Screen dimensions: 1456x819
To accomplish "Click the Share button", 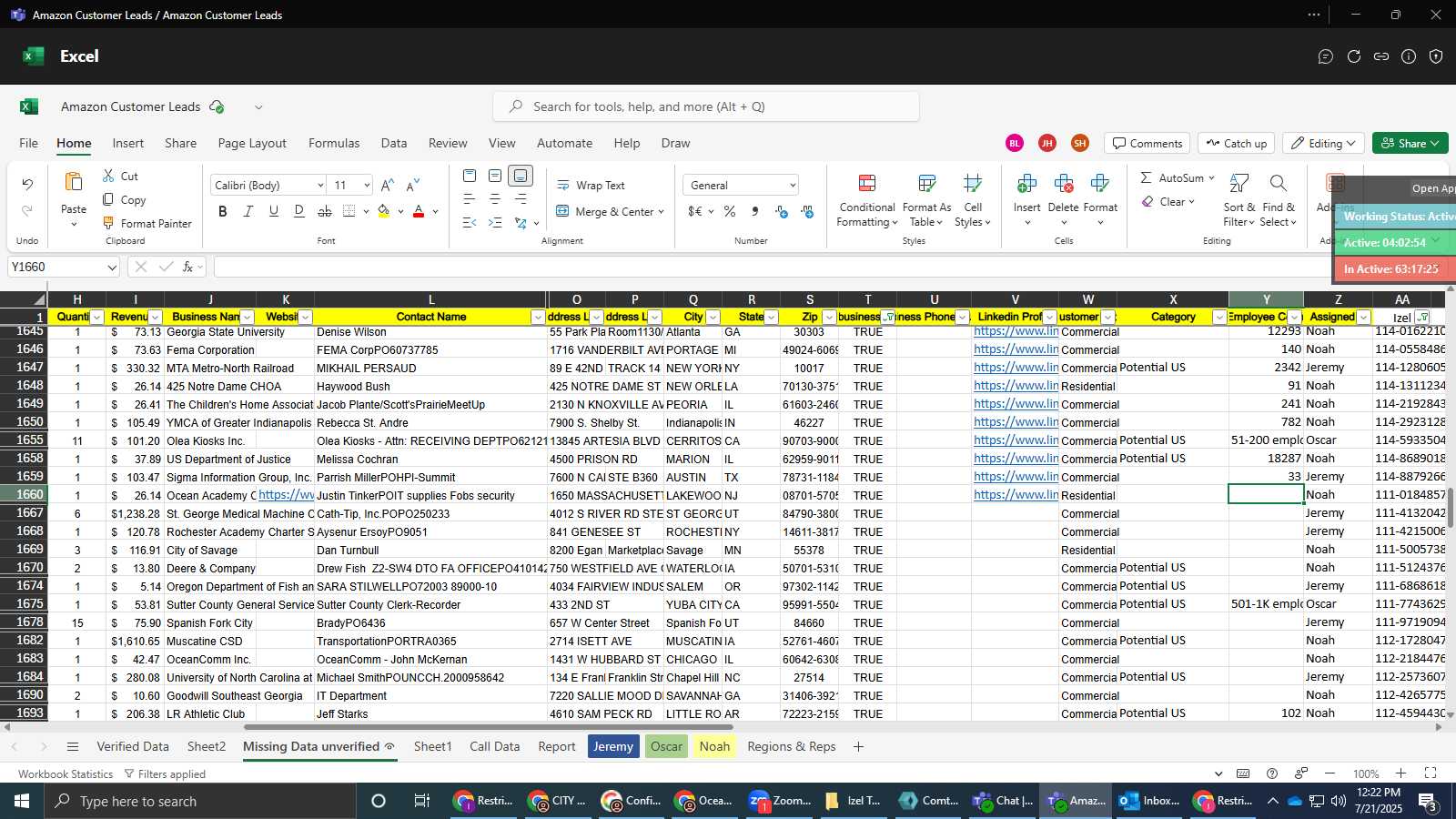I will pyautogui.click(x=1410, y=144).
